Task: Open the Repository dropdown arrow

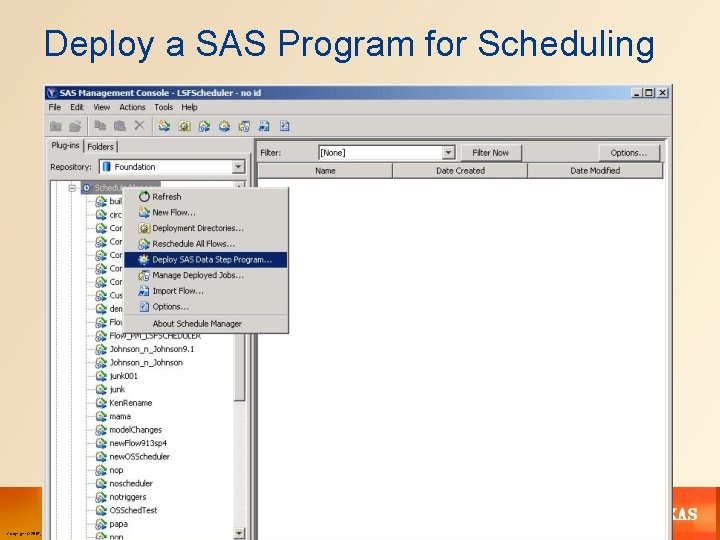Action: (238, 167)
